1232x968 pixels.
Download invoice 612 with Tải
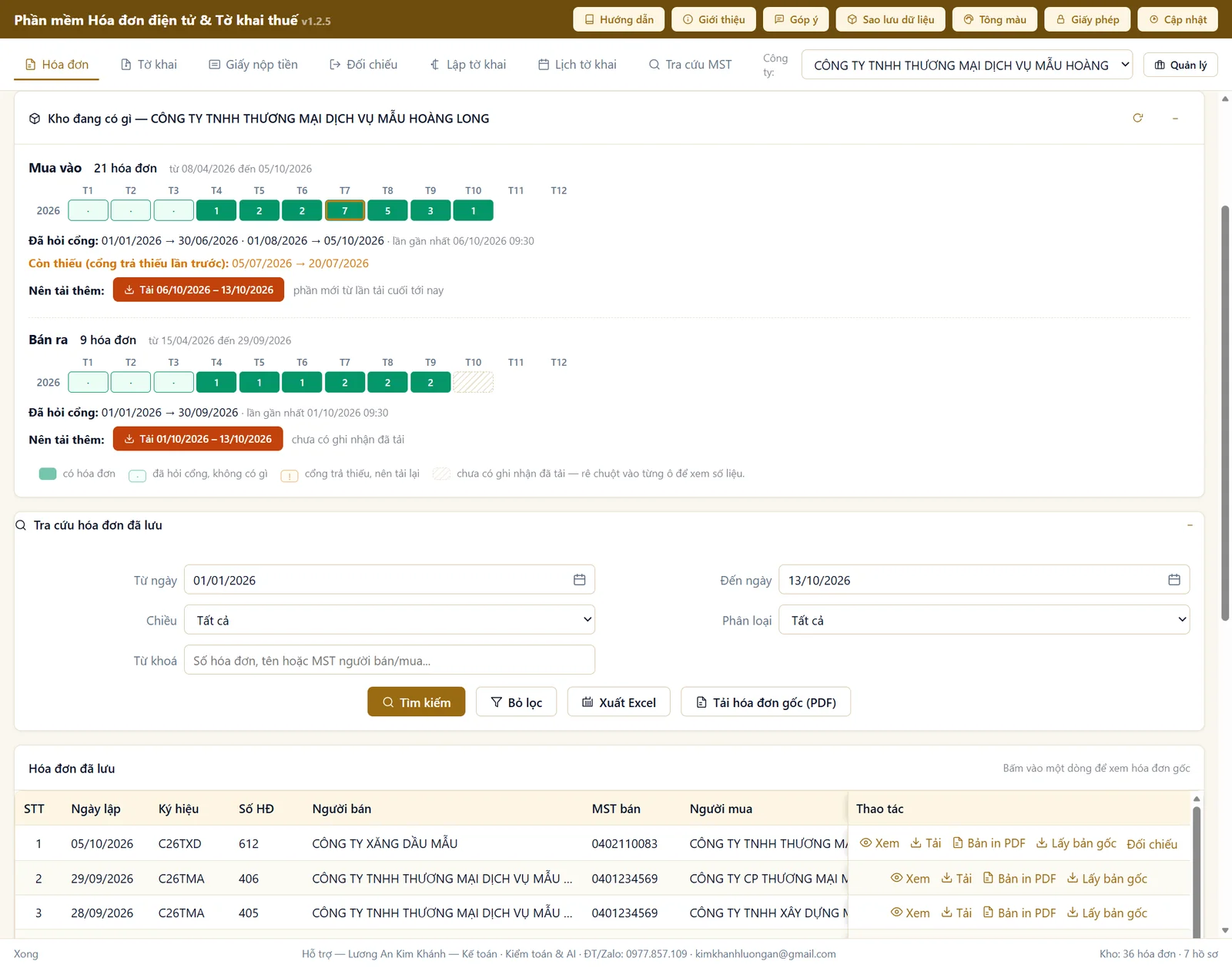[x=926, y=843]
